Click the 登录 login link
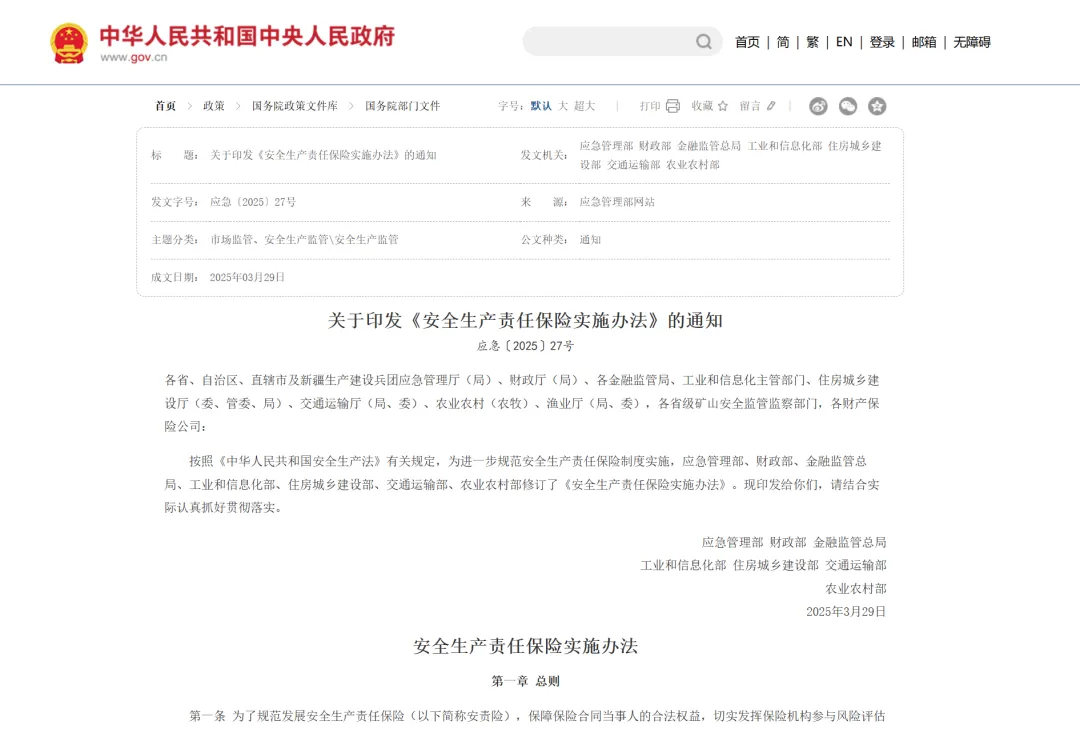This screenshot has width=1080, height=729. (x=882, y=42)
